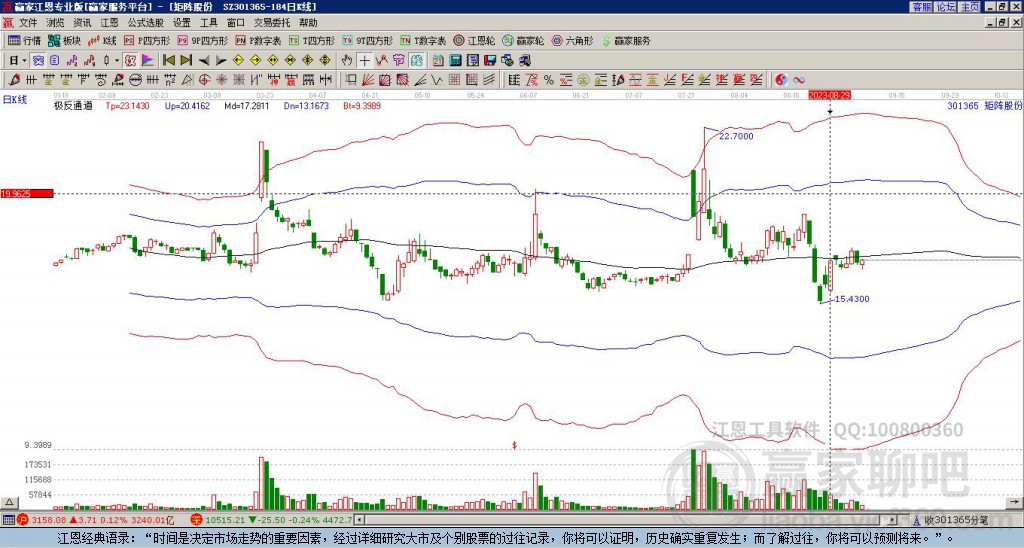The width and height of the screenshot is (1024, 548).
Task: Click the 2023-08-29 date marker
Action: pos(829,95)
